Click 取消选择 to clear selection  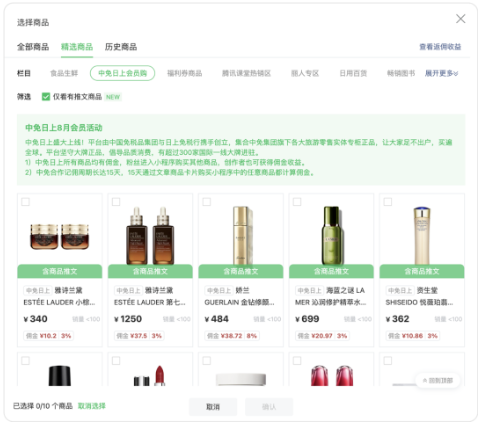[92, 406]
